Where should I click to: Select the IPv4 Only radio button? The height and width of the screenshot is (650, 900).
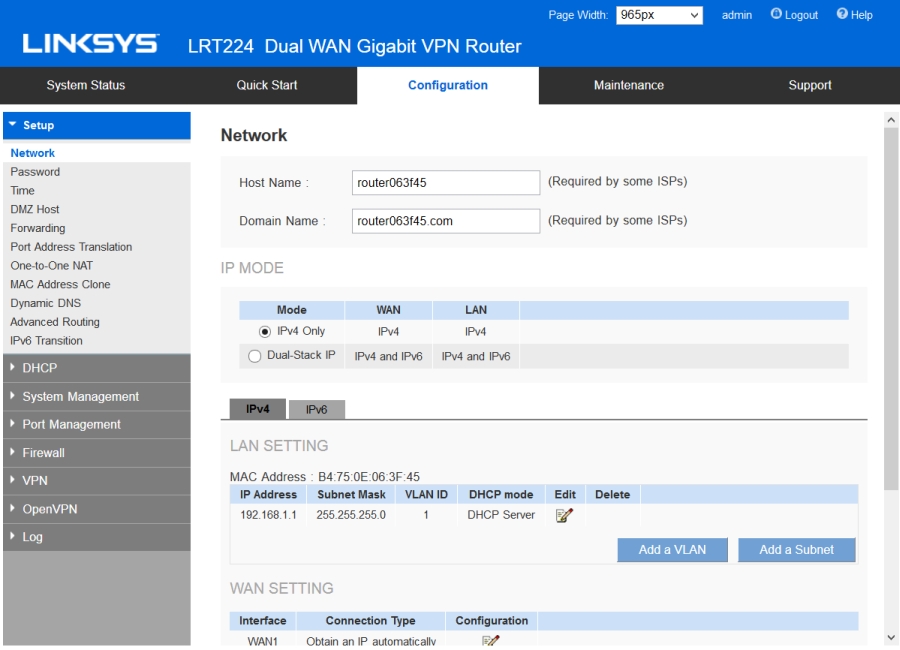(x=265, y=332)
